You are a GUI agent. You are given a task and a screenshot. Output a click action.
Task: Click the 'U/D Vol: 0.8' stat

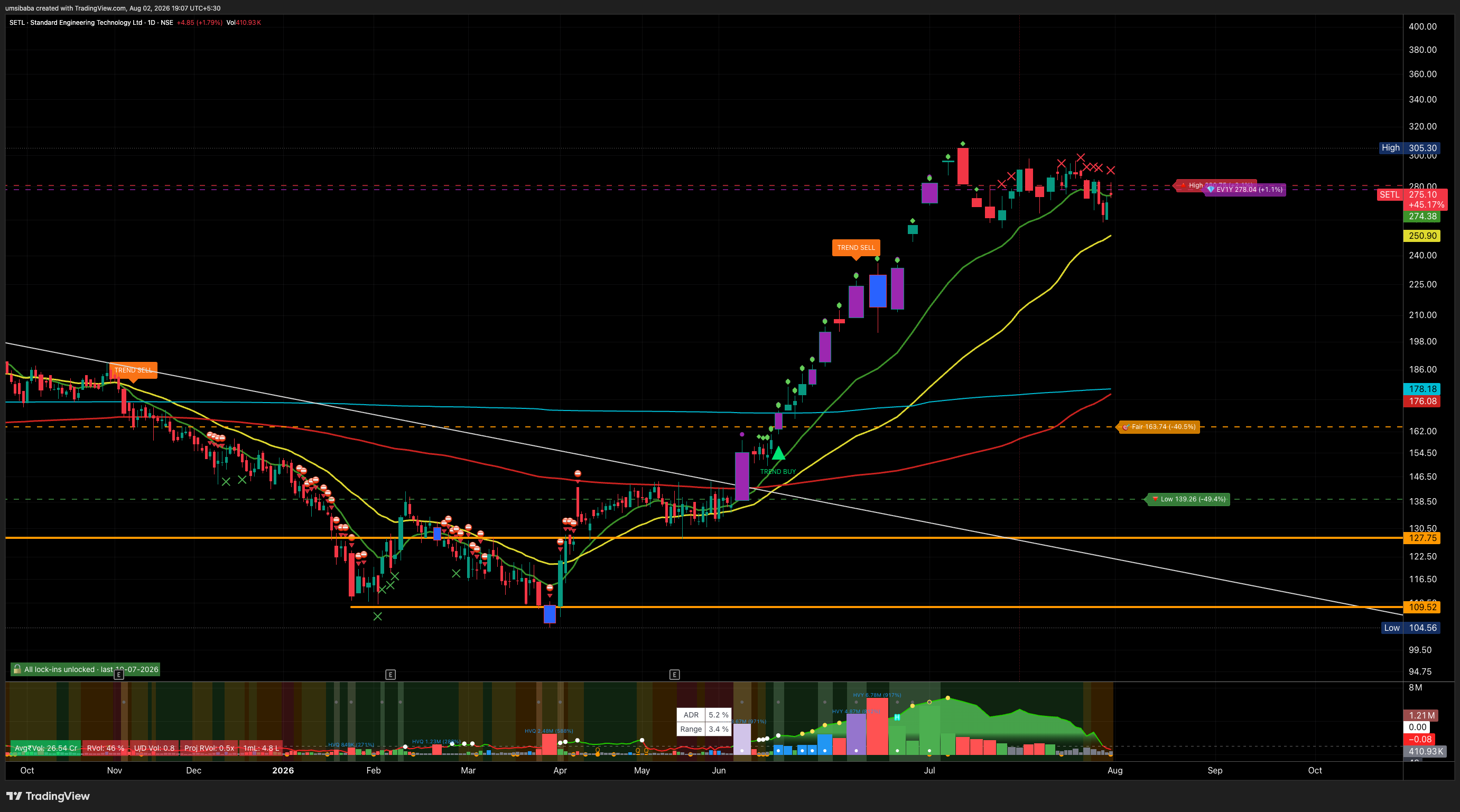154,748
